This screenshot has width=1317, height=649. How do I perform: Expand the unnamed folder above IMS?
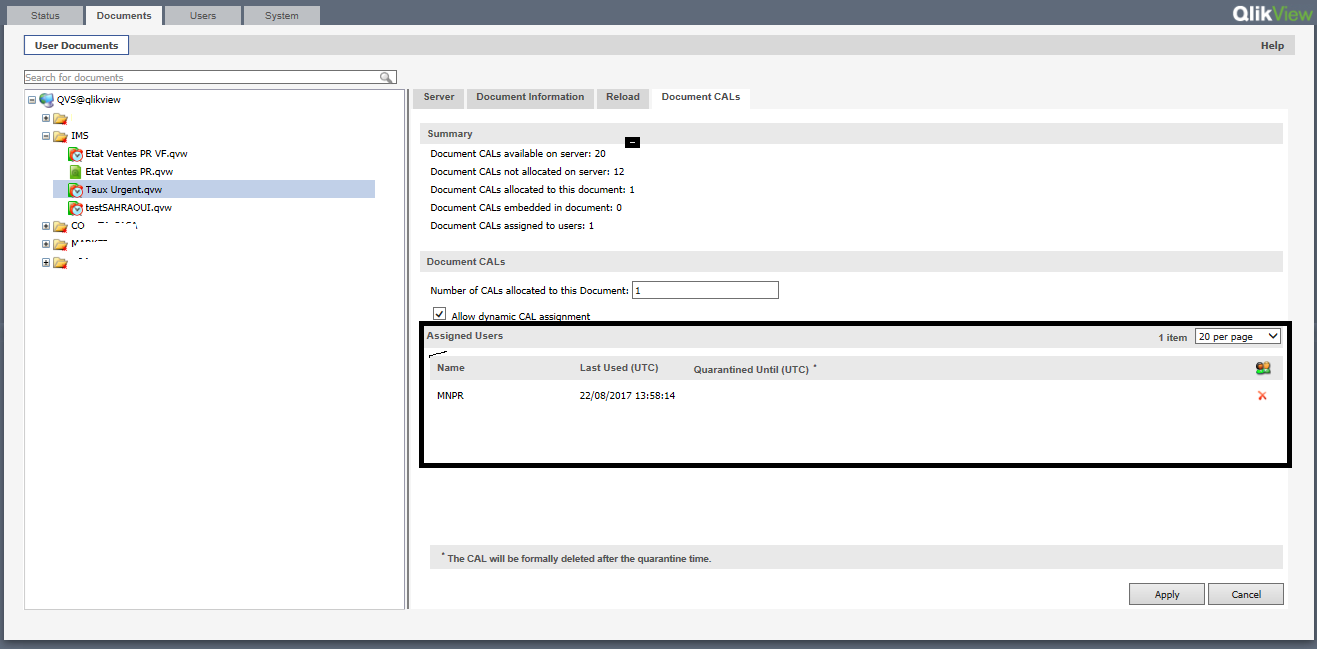coord(46,118)
